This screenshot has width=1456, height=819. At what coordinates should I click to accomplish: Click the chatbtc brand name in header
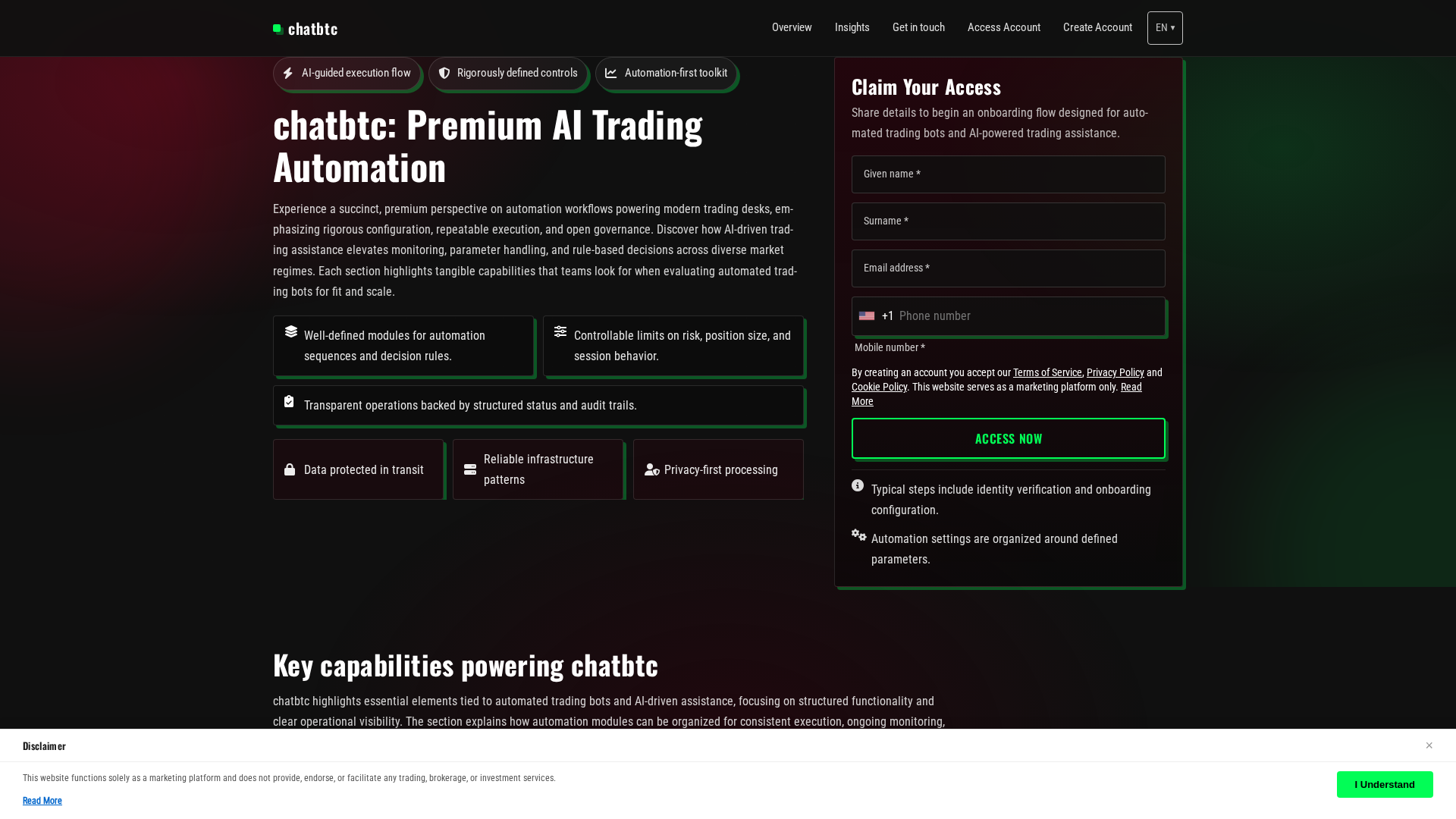(312, 29)
